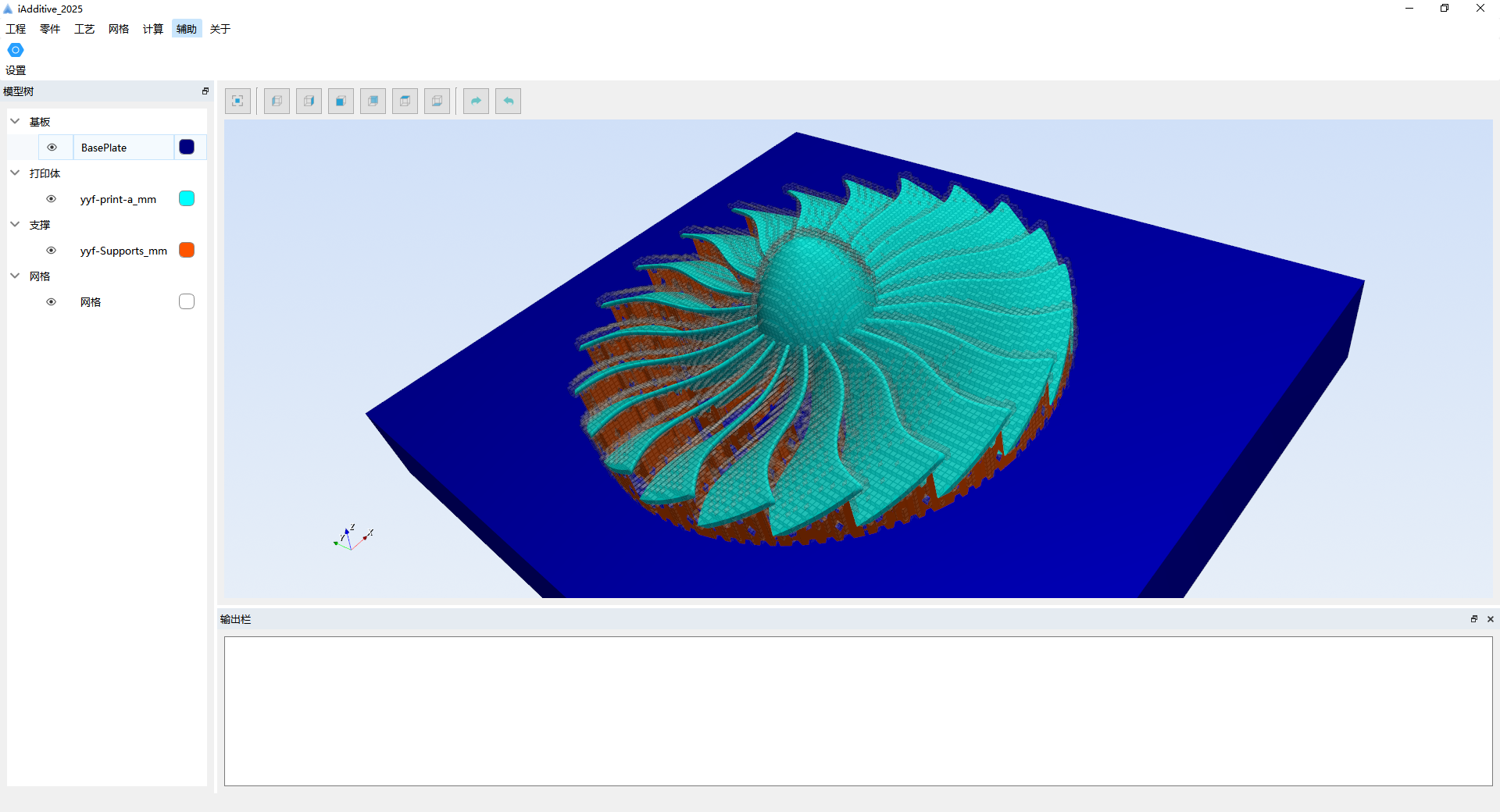Click the right-pointing curved arrow icon
The image size is (1500, 812).
[476, 101]
